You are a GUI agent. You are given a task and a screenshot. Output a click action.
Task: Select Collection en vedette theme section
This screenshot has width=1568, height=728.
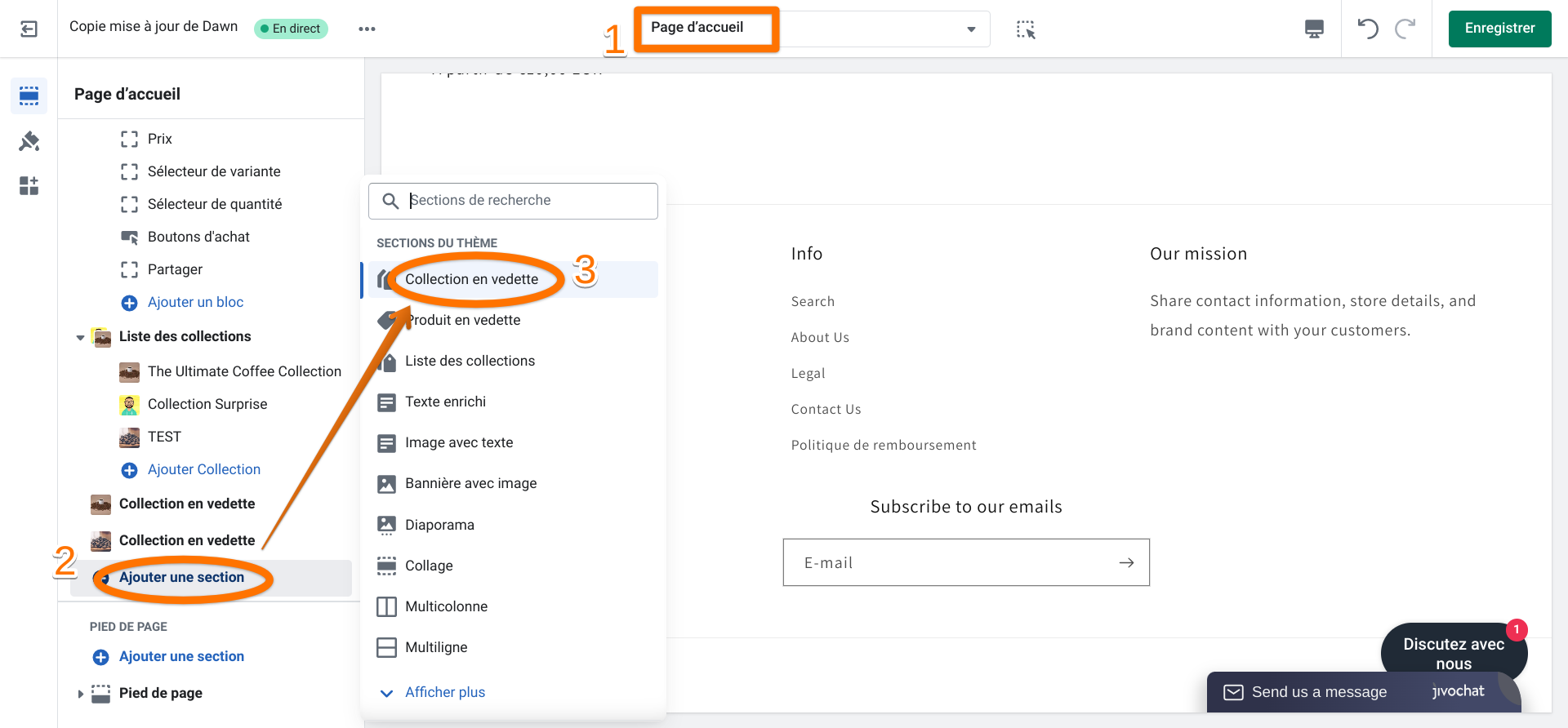[472, 279]
